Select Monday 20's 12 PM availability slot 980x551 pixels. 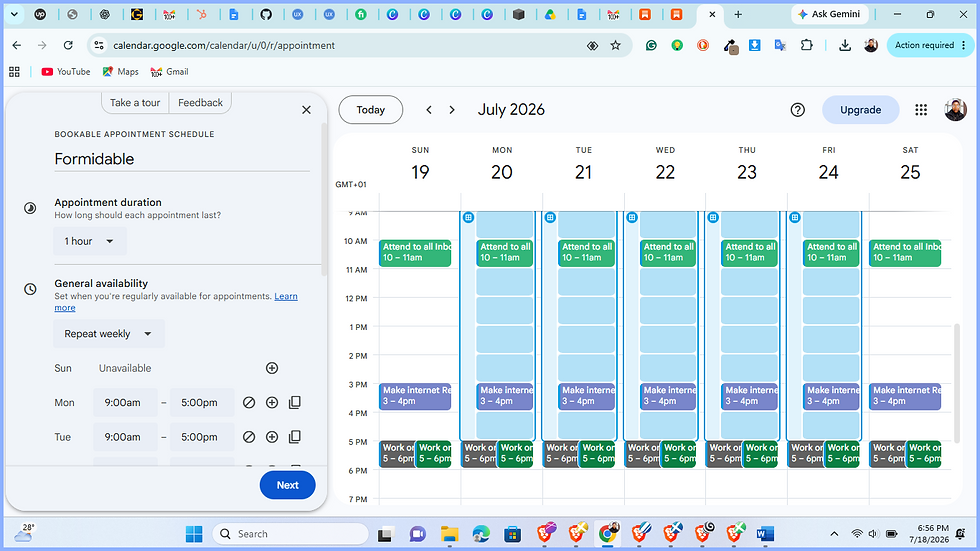pyautogui.click(x=504, y=310)
